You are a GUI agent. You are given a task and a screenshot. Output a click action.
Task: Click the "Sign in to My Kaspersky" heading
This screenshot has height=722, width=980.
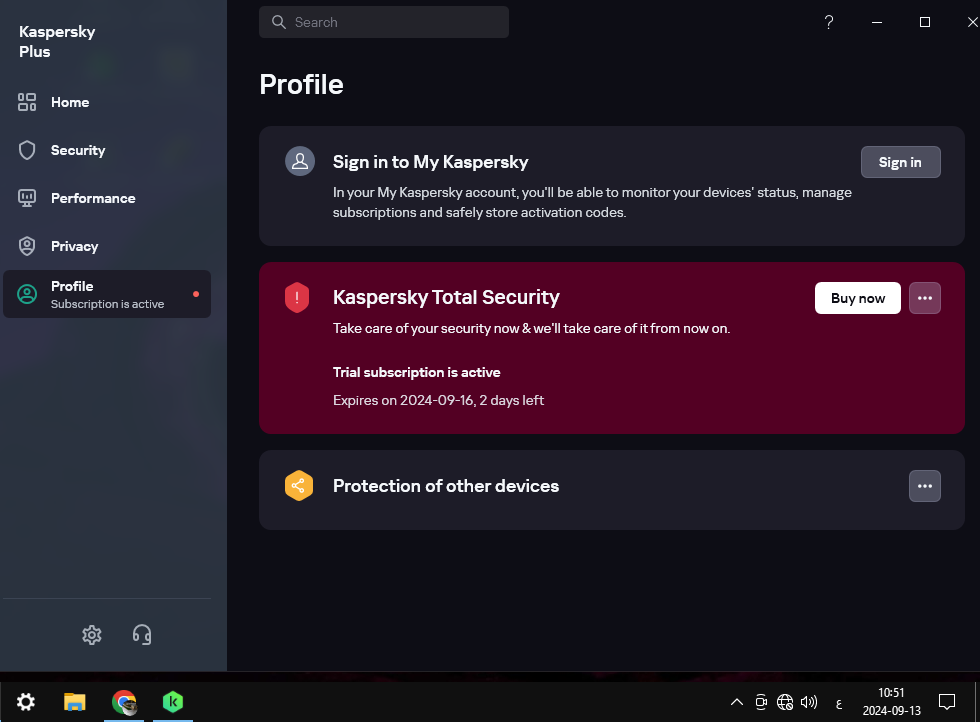(x=431, y=162)
